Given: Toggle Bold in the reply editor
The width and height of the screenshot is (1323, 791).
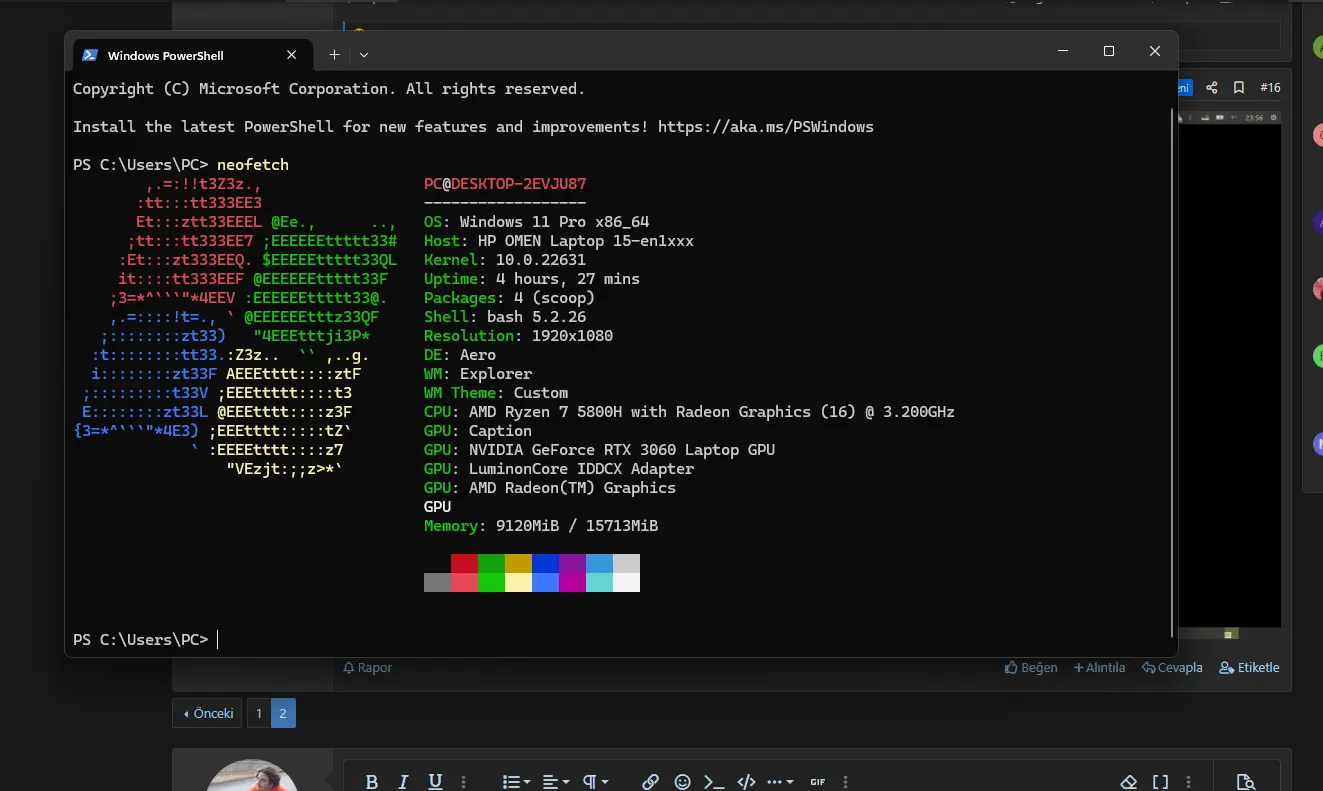Looking at the screenshot, I should [x=371, y=782].
